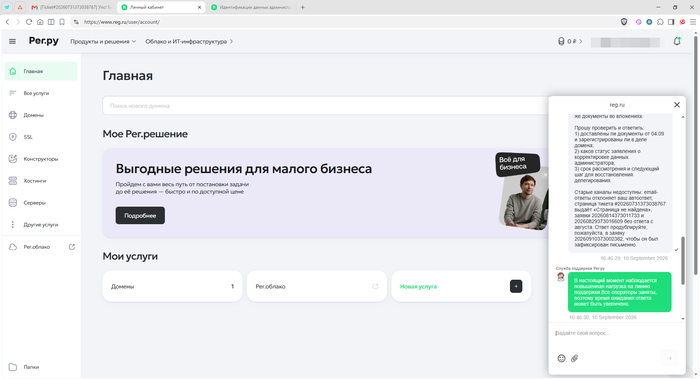
Task: Click the globe icon for Домены
Action: click(13, 115)
